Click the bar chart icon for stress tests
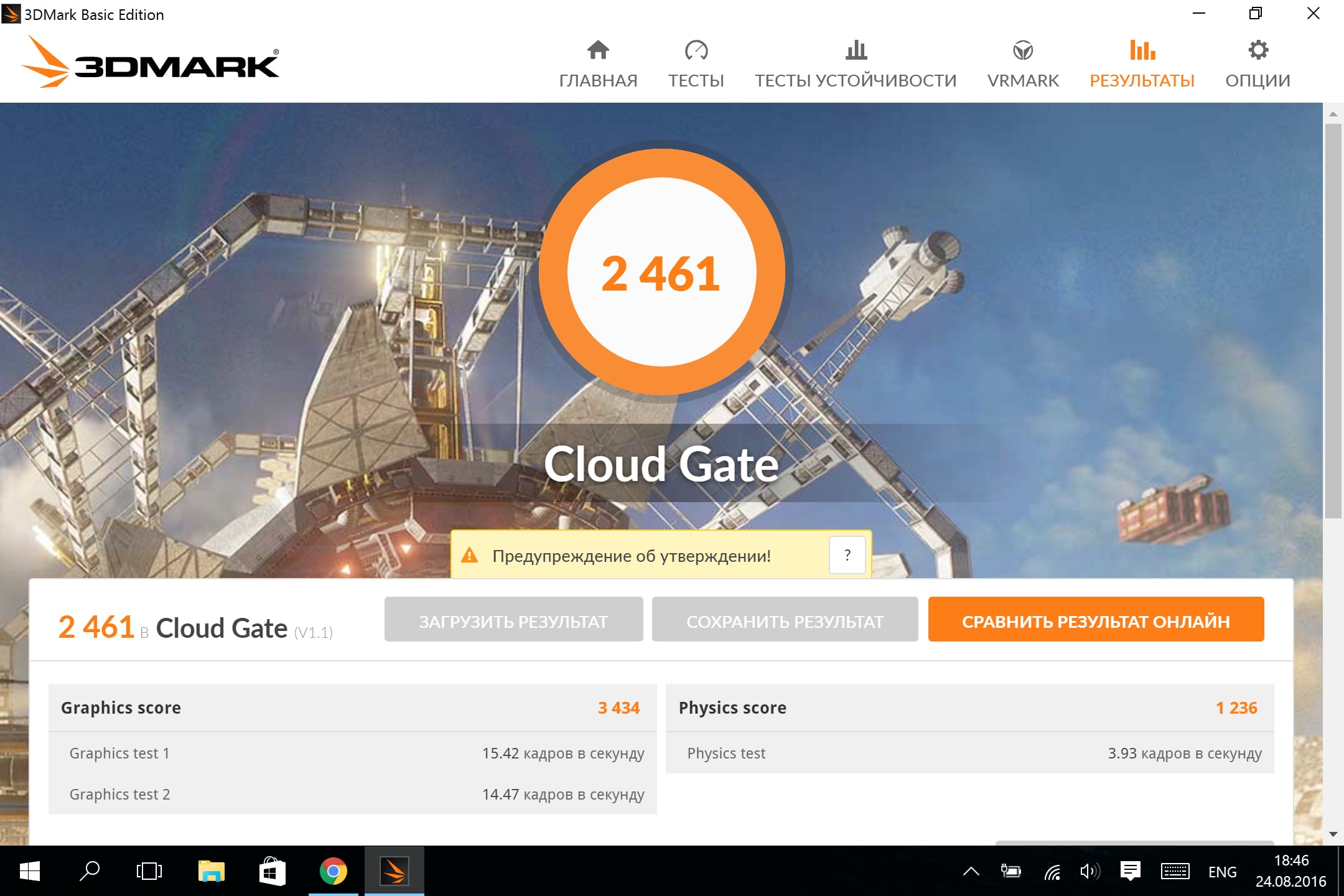The height and width of the screenshot is (896, 1344). pyautogui.click(x=856, y=50)
